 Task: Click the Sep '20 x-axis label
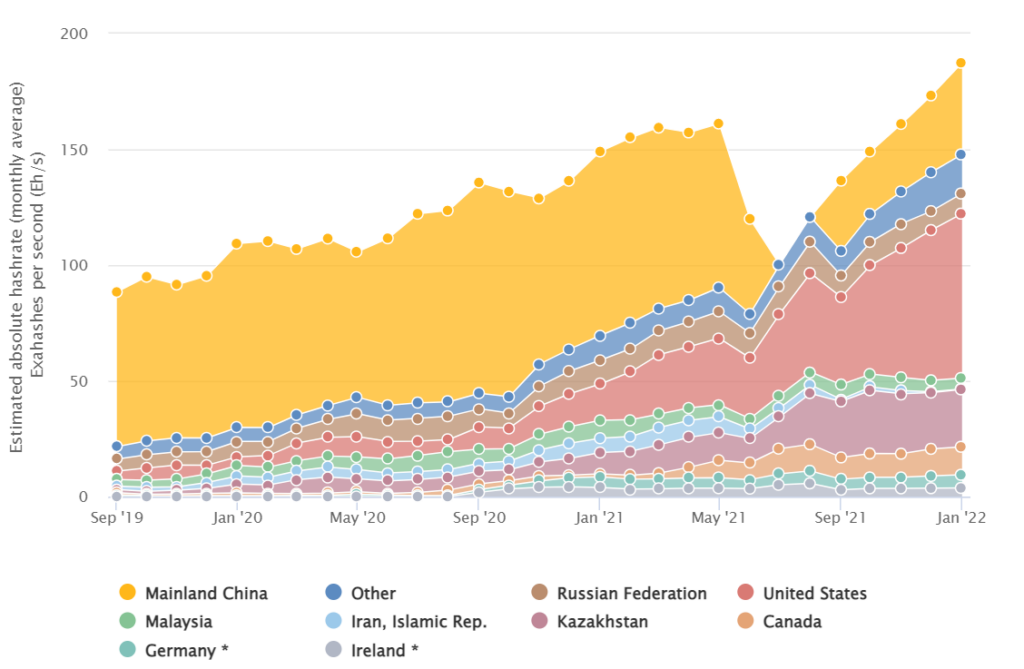[479, 518]
